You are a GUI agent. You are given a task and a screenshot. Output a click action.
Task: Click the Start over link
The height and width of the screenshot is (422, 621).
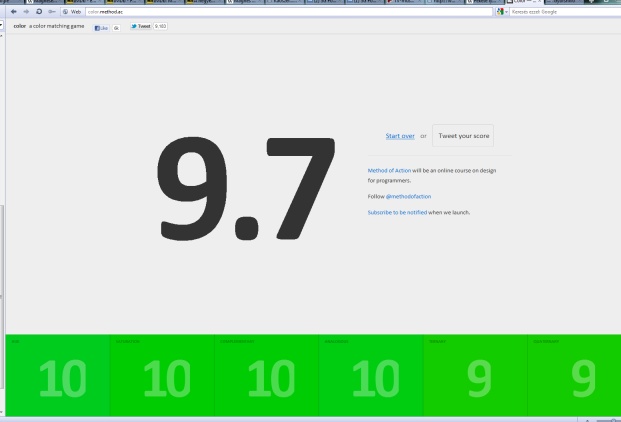pyautogui.click(x=400, y=136)
